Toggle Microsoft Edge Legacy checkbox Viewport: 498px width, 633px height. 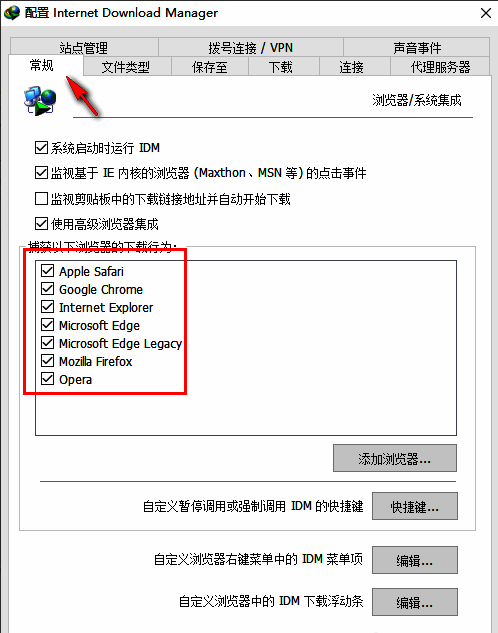point(48,343)
